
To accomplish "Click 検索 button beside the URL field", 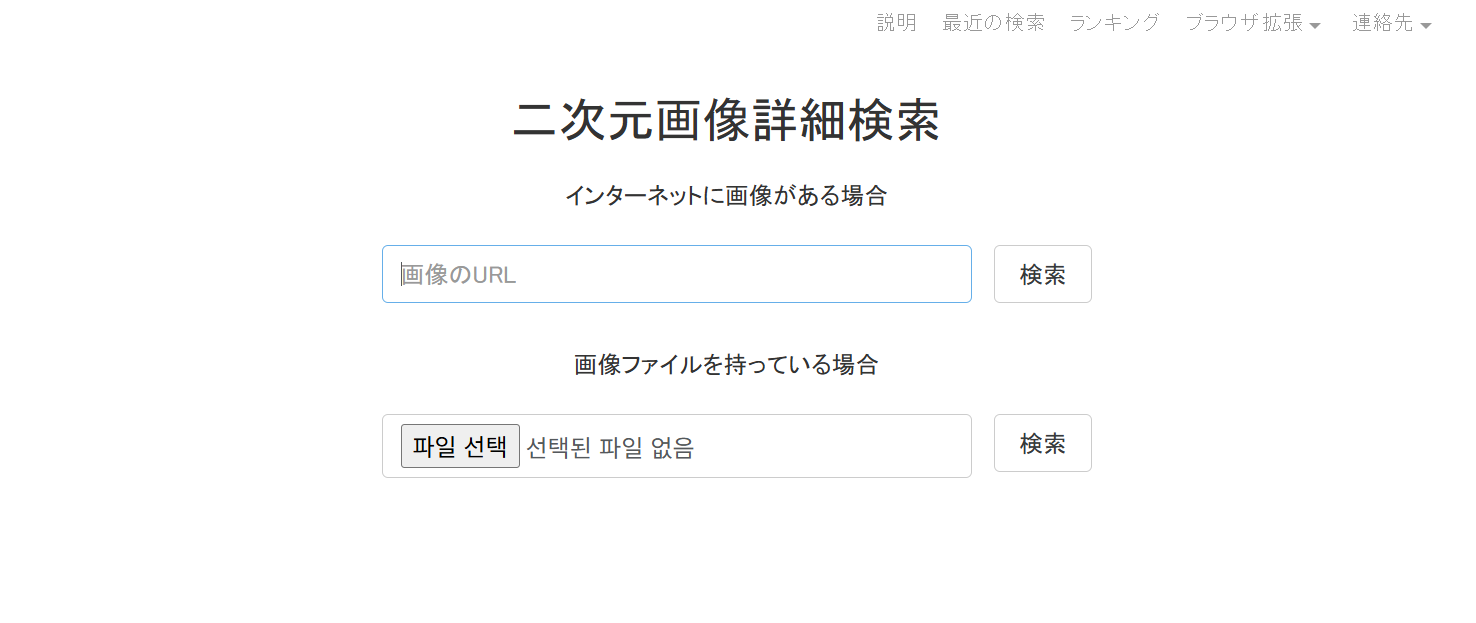I will click(1043, 274).
